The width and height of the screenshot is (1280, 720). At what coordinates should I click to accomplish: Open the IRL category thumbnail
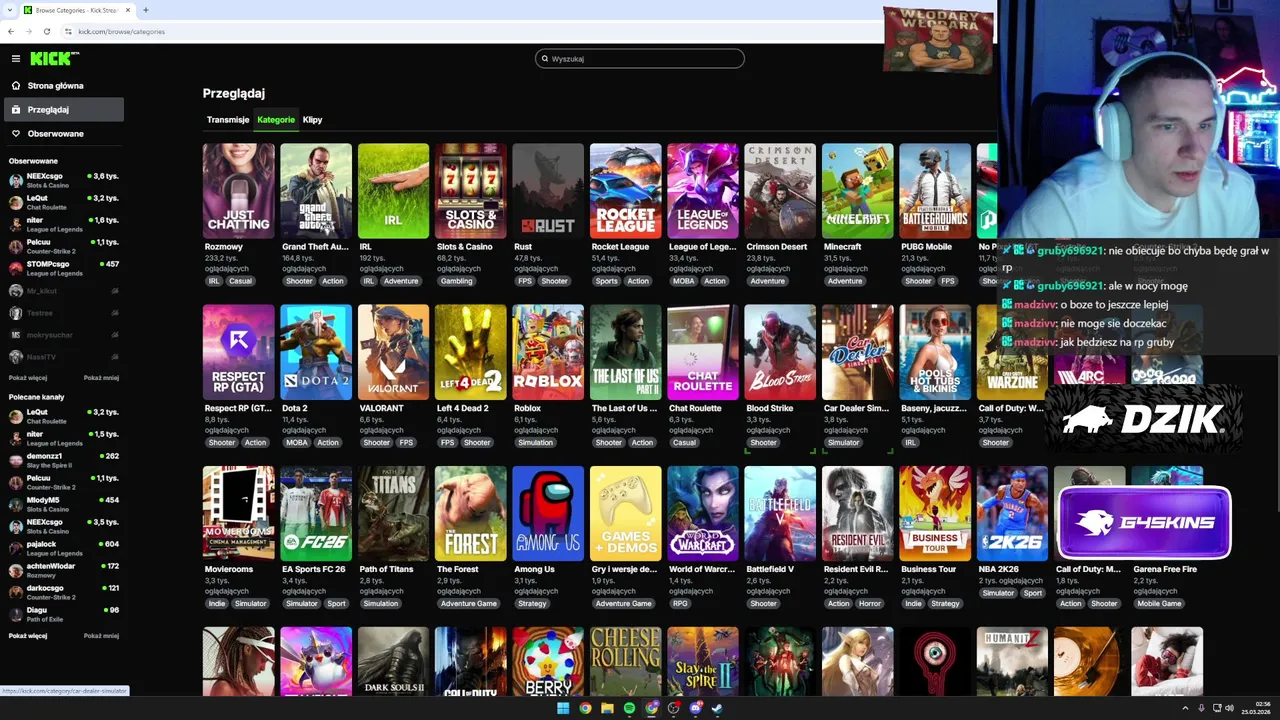(x=393, y=191)
